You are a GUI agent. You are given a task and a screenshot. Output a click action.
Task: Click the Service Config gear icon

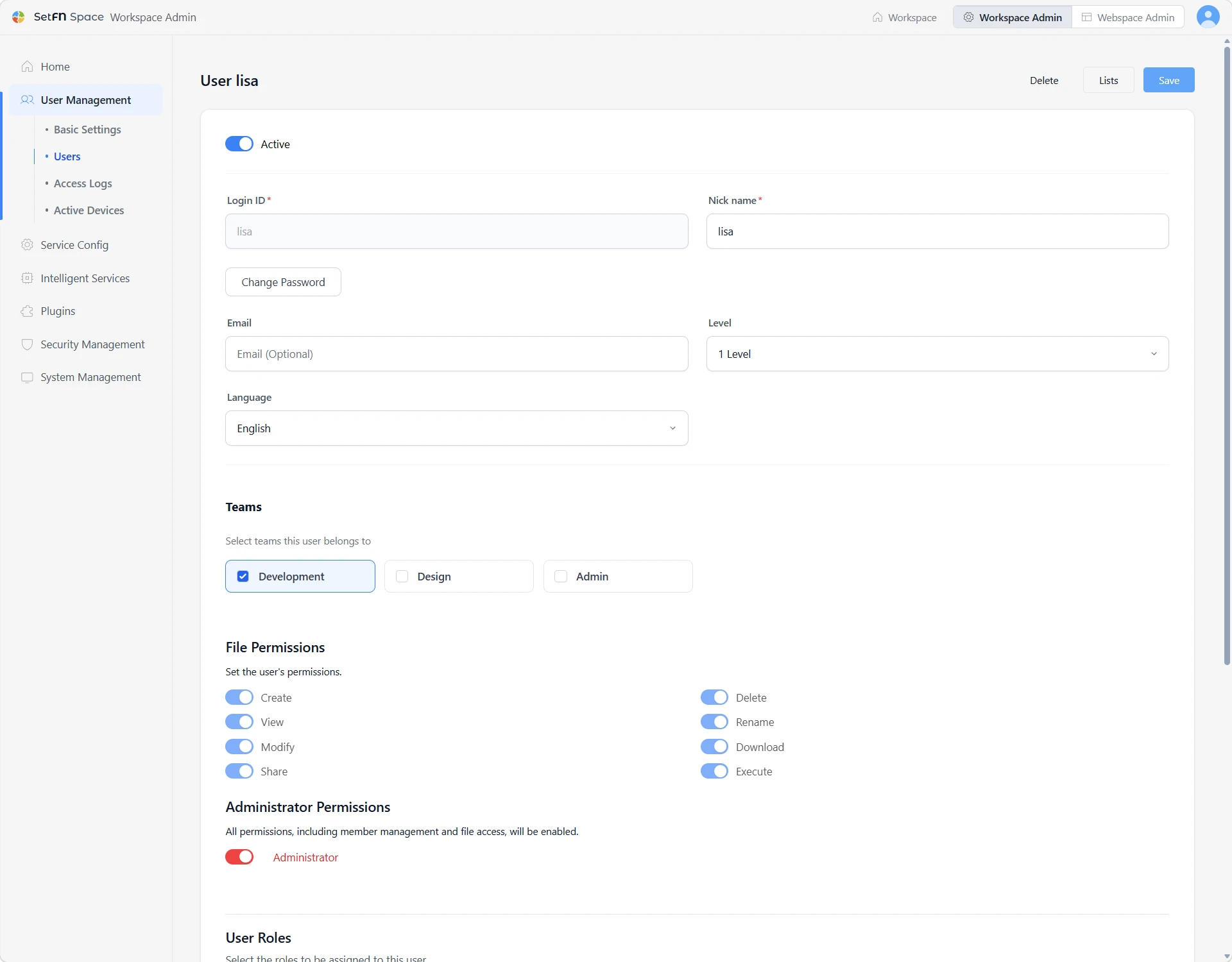pos(27,245)
